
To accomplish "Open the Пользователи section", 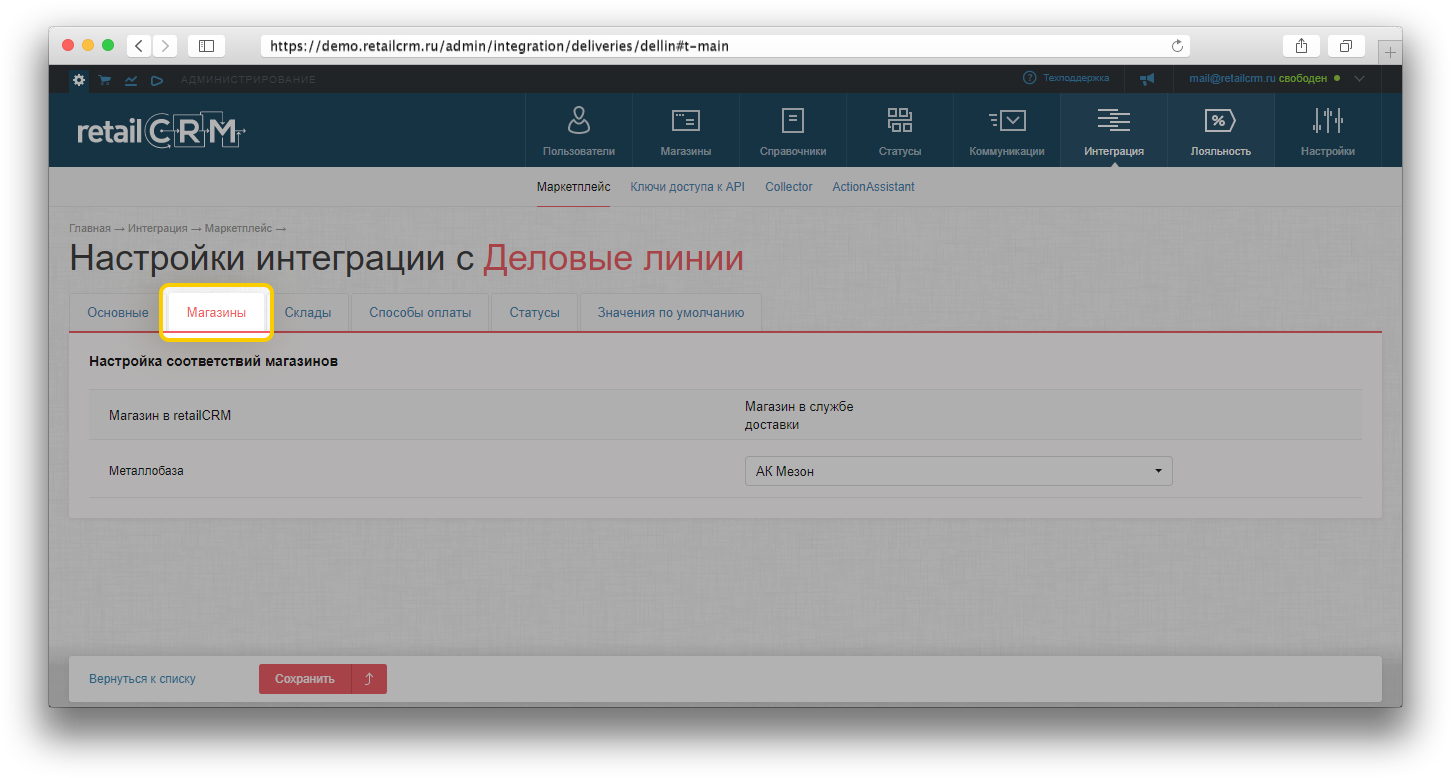I will tap(579, 131).
